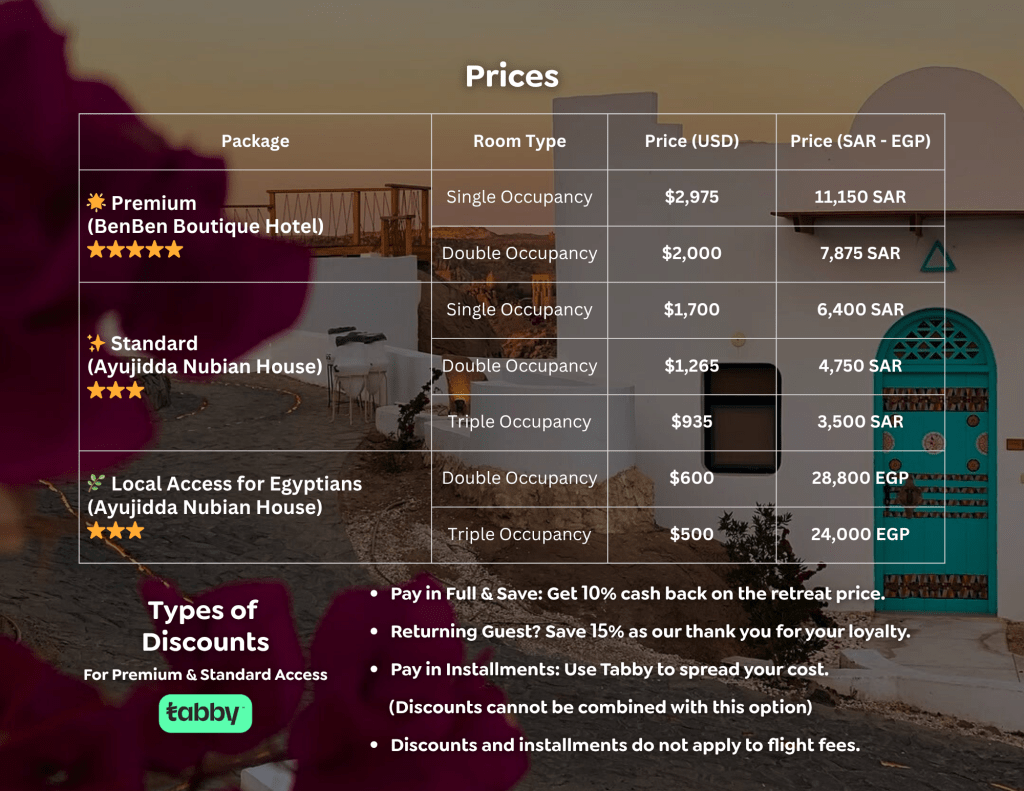
Task: Click the sun icon beside Premium
Action: (97, 203)
